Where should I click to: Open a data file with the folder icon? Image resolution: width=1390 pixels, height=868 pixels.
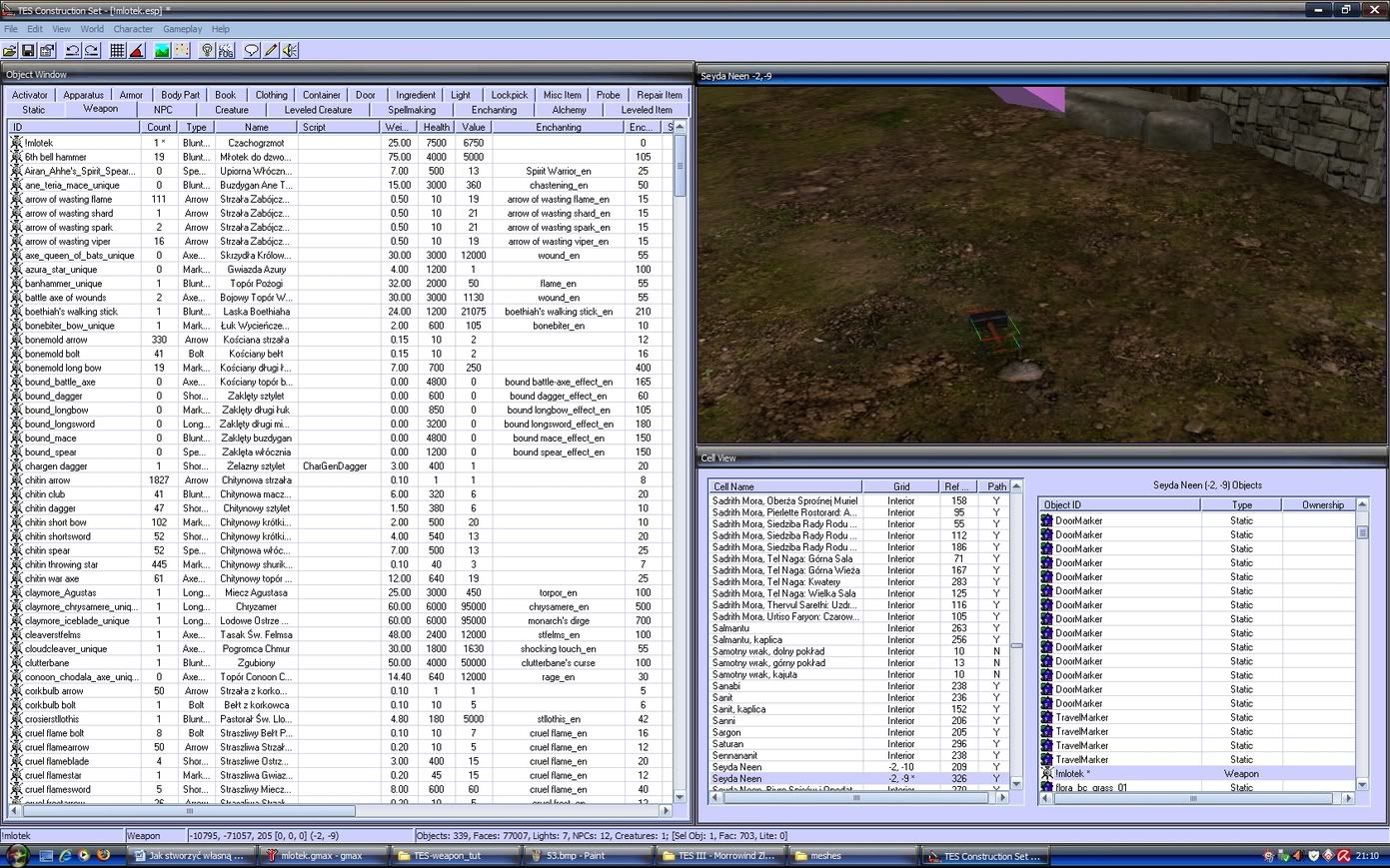(x=10, y=51)
